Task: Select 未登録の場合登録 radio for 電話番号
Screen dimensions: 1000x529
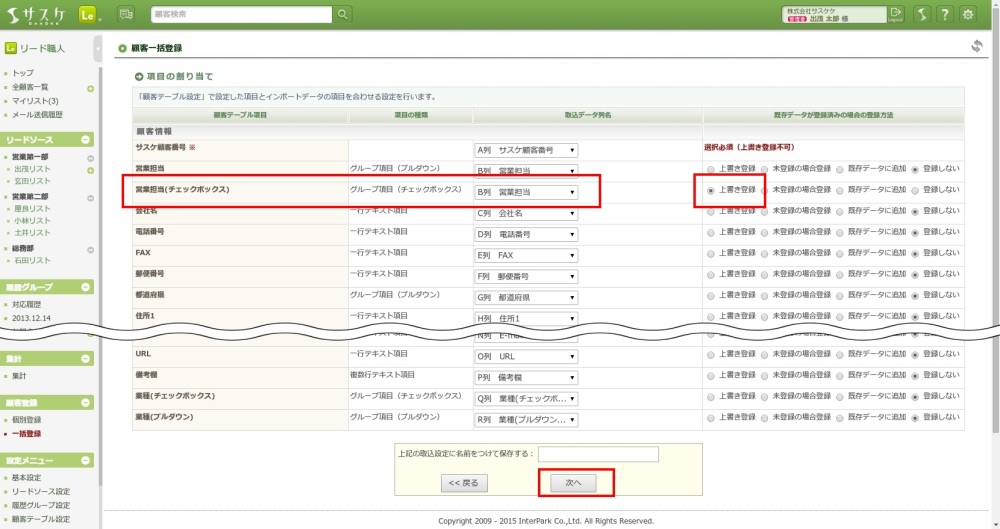Action: (x=765, y=233)
